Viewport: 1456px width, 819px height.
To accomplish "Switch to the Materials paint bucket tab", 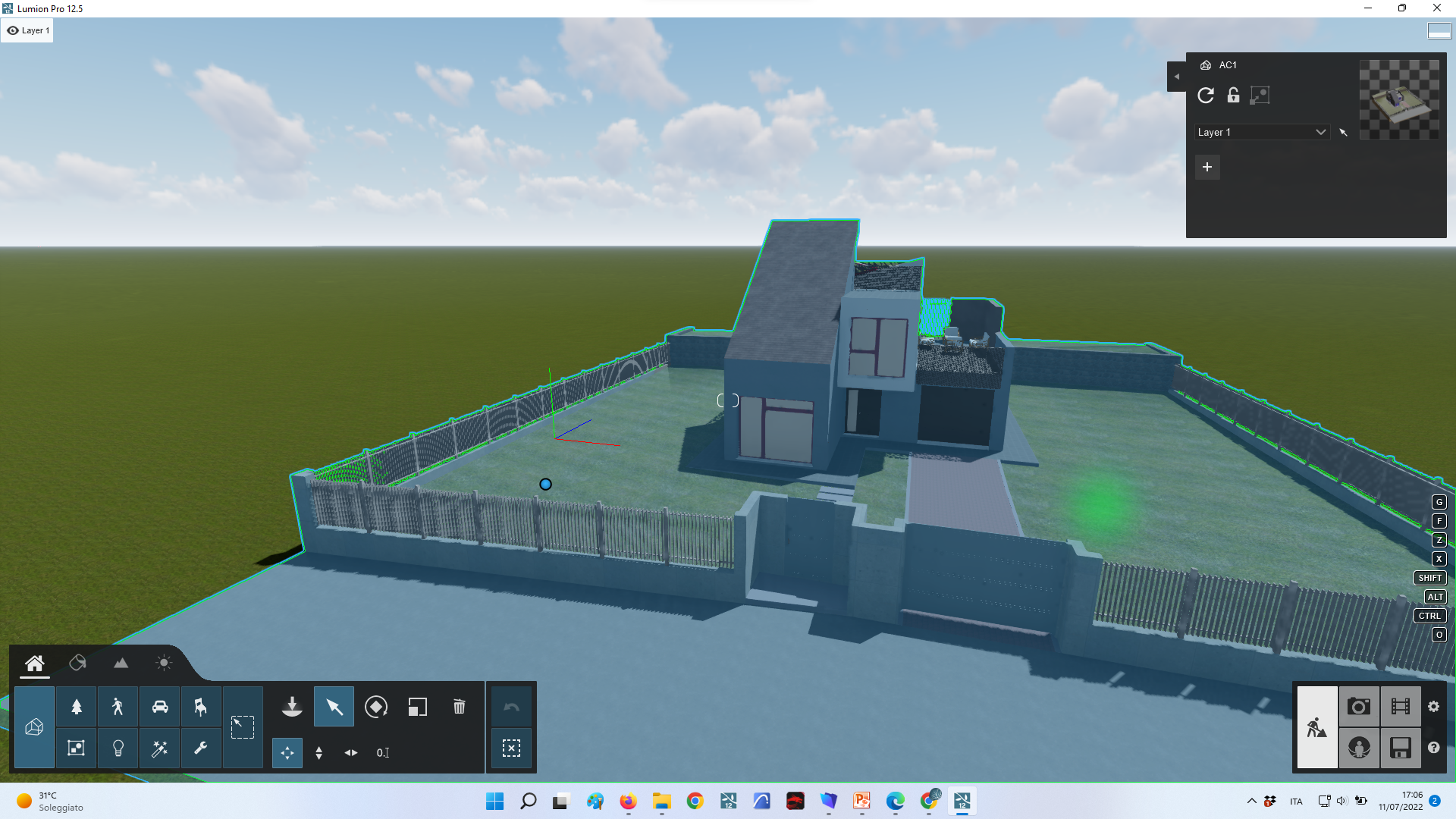I will pyautogui.click(x=77, y=663).
